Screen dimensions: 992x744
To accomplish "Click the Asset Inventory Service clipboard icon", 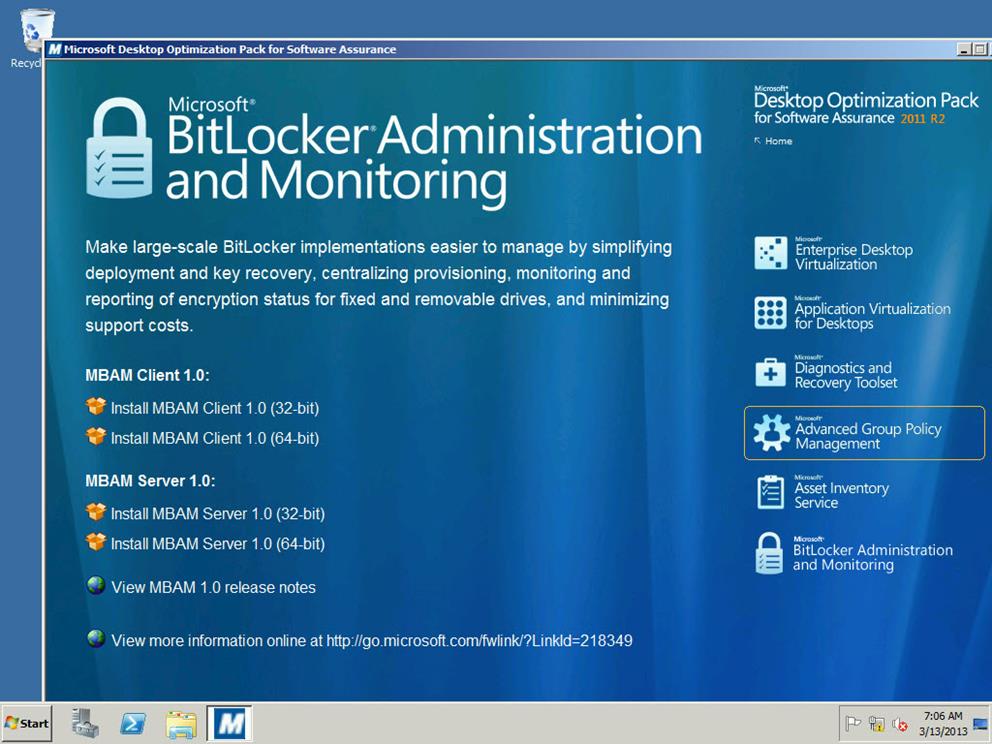I will 771,492.
